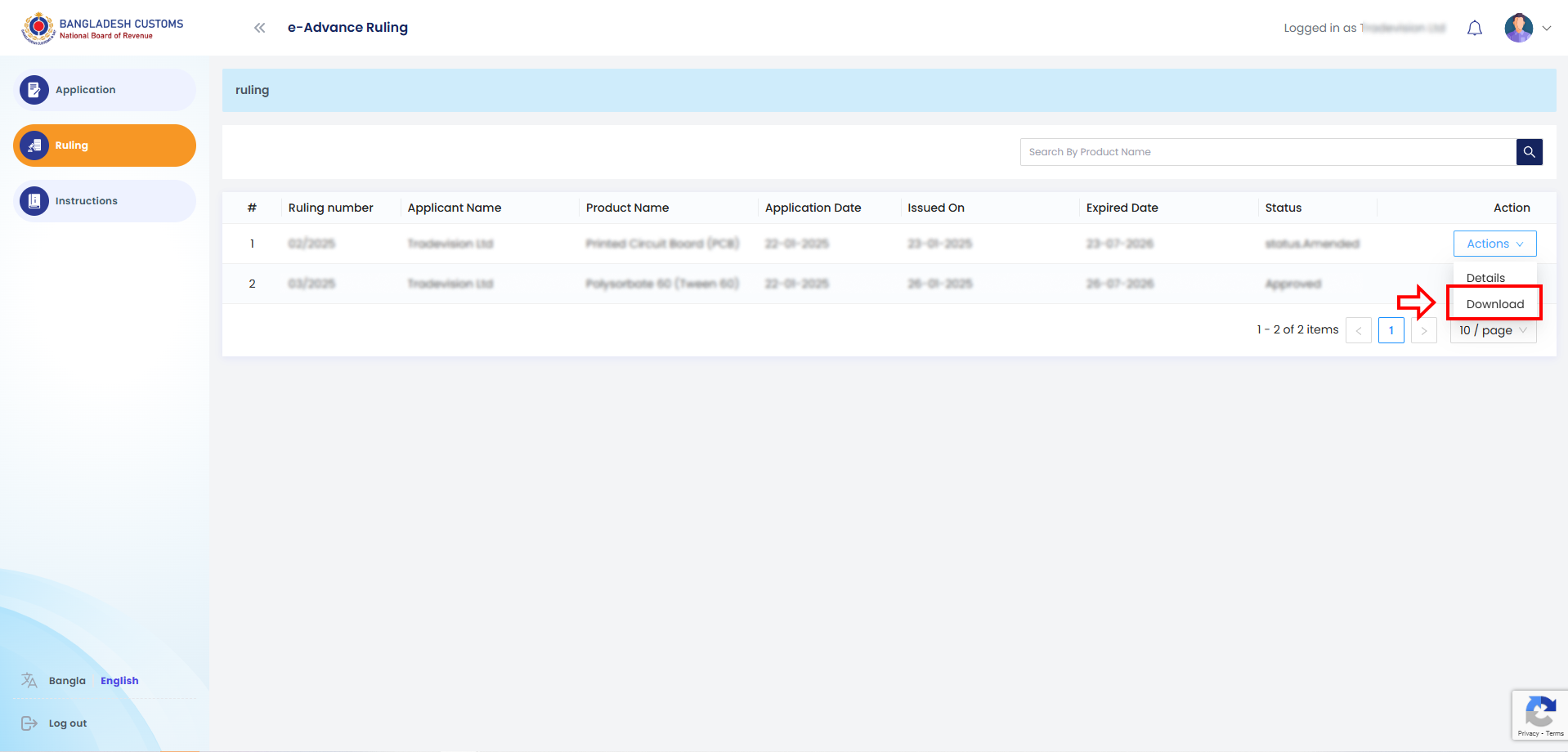Select the Ruling sidebar item
1568x752 pixels.
click(105, 145)
